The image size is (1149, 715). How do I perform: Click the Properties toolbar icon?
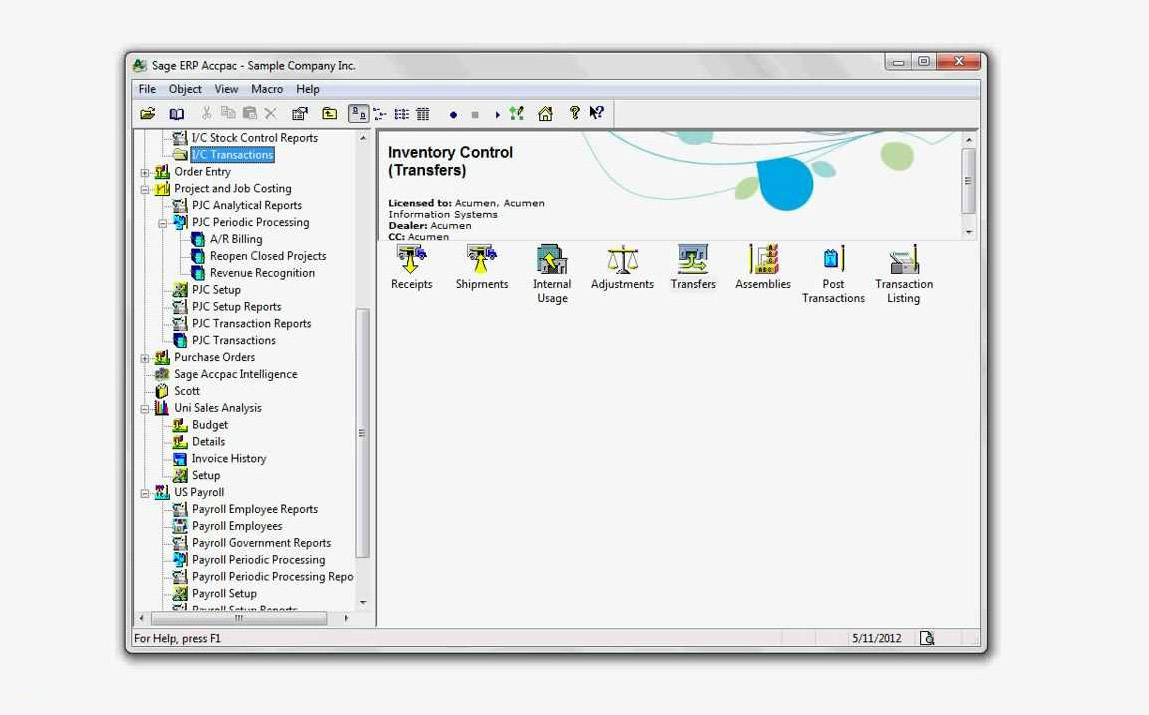point(300,114)
